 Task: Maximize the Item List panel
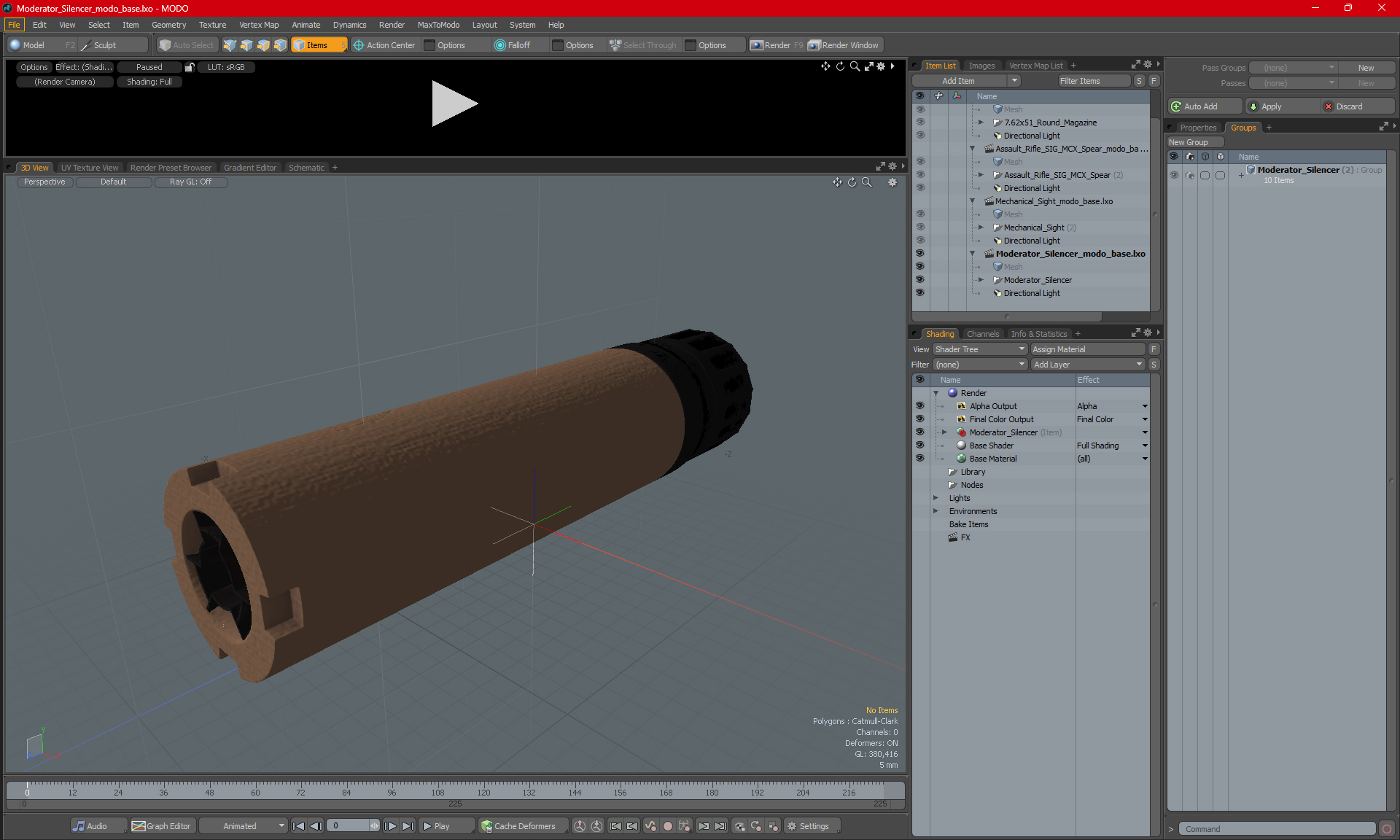1135,65
